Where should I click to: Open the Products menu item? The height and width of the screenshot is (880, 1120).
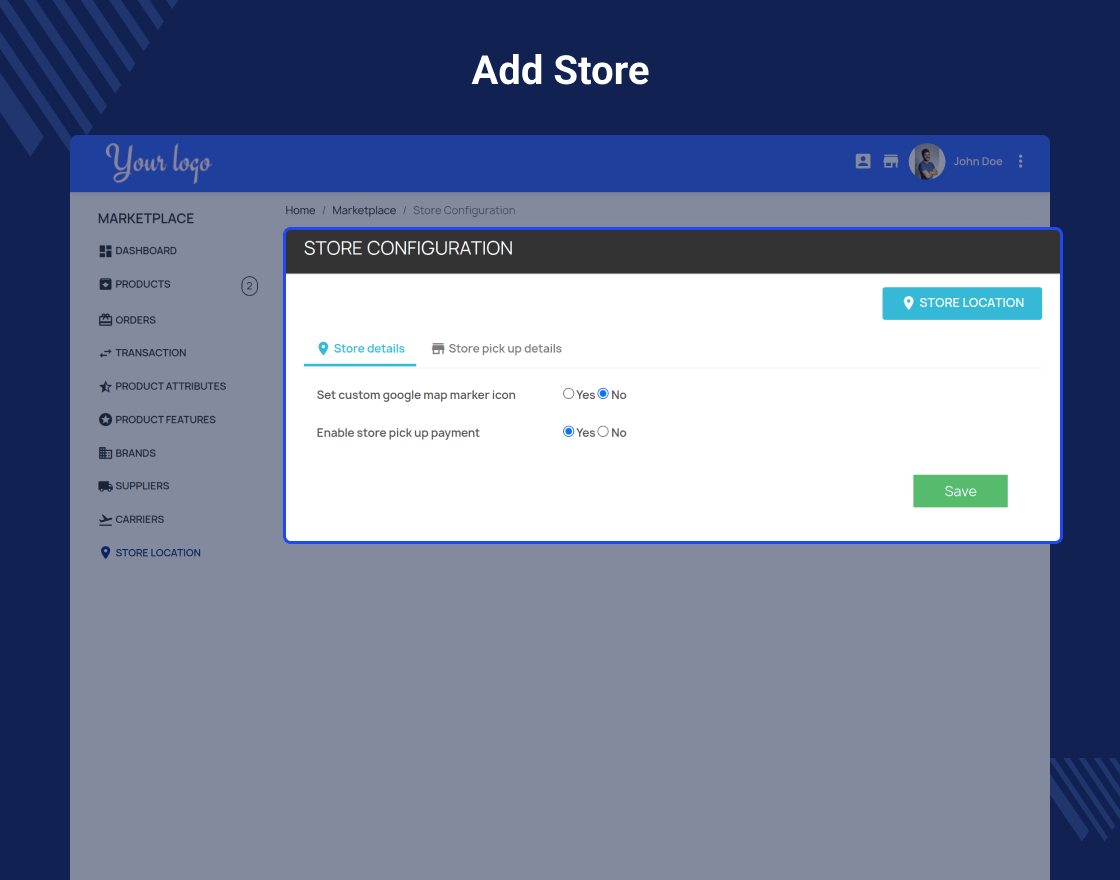(x=143, y=284)
